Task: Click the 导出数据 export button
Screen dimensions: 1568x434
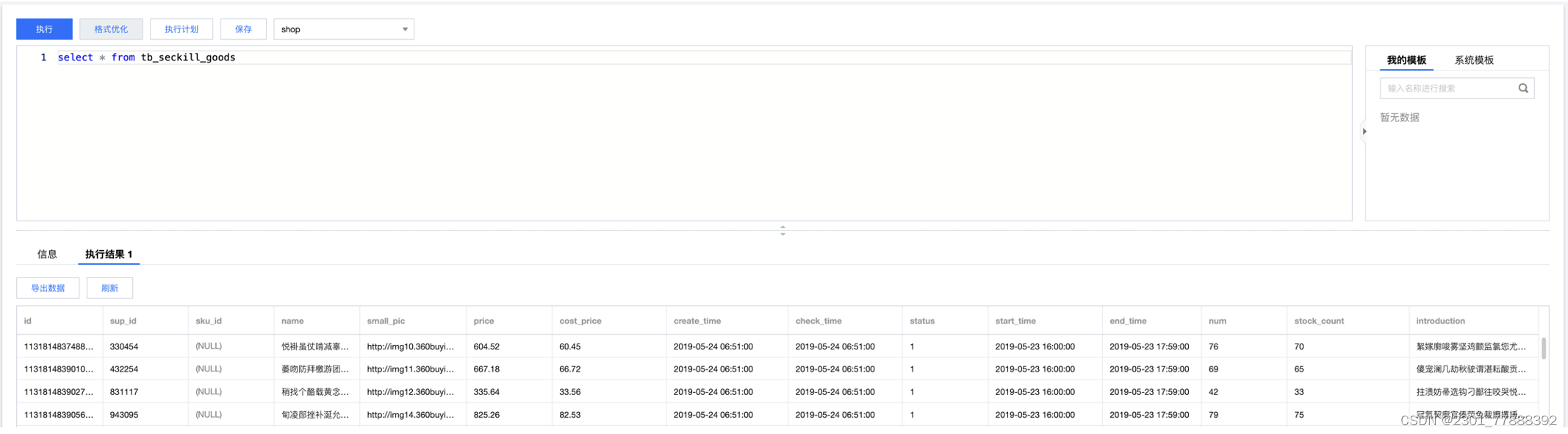Action: point(48,288)
